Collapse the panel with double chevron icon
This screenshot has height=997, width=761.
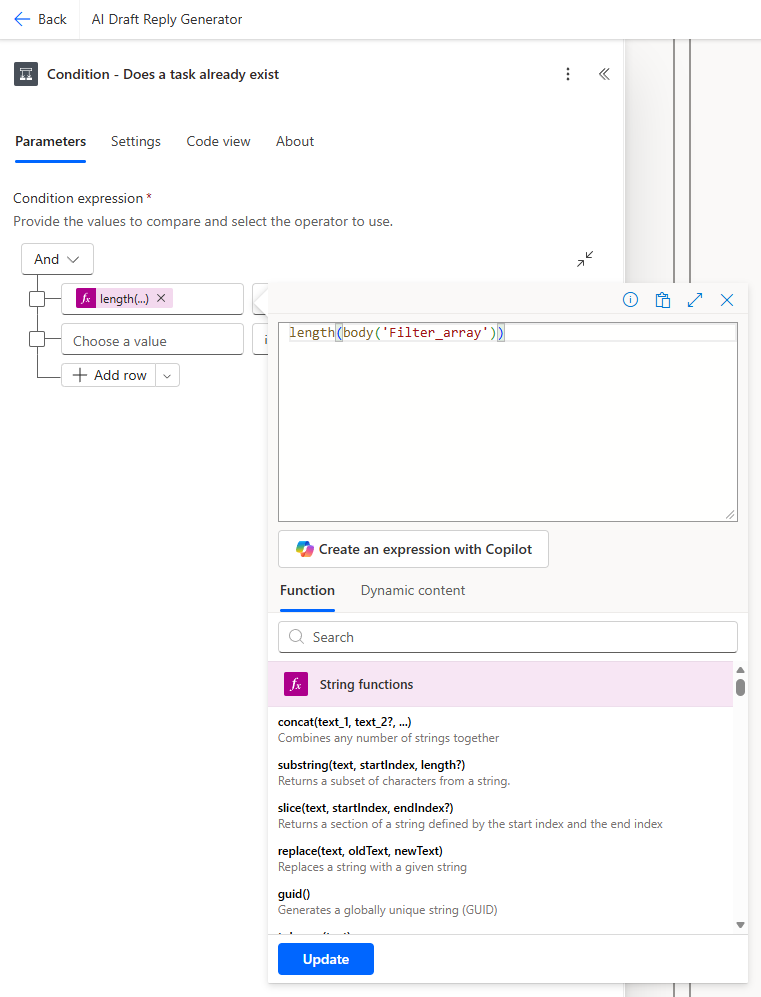click(604, 74)
